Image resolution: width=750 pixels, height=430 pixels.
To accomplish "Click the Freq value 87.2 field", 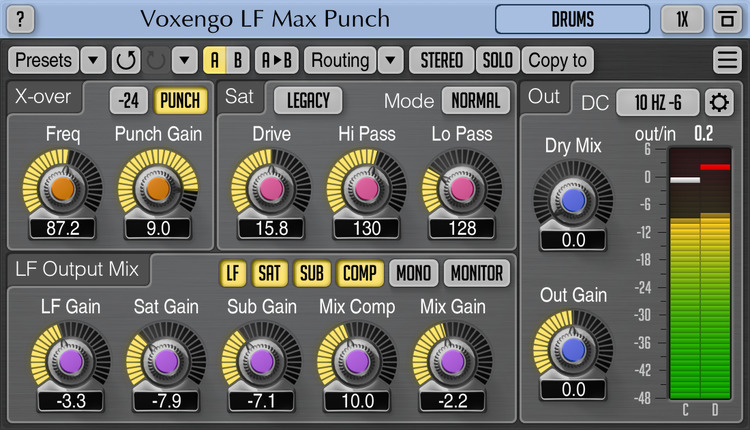I will click(x=63, y=229).
